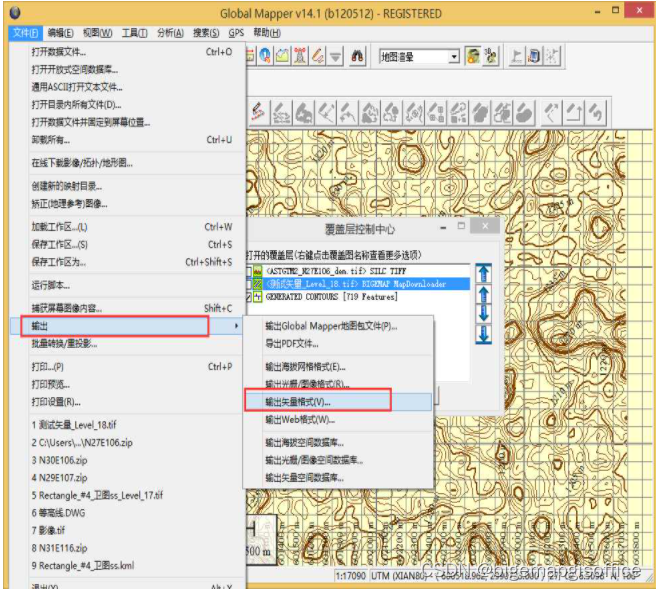The height and width of the screenshot is (590, 656).
Task: Select the View Shed tower tool icon
Action: tap(300, 56)
